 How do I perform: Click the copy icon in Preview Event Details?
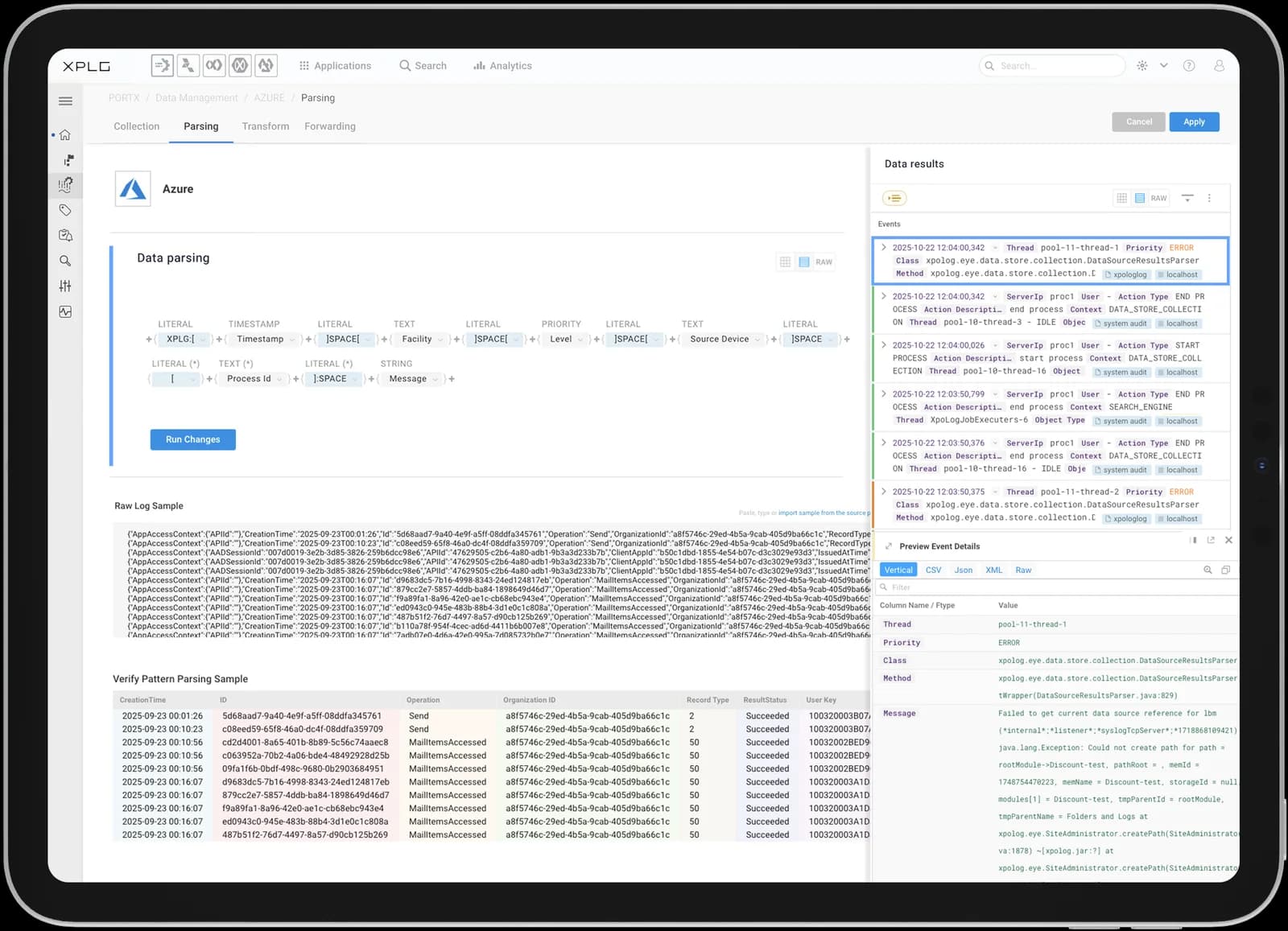(1225, 570)
